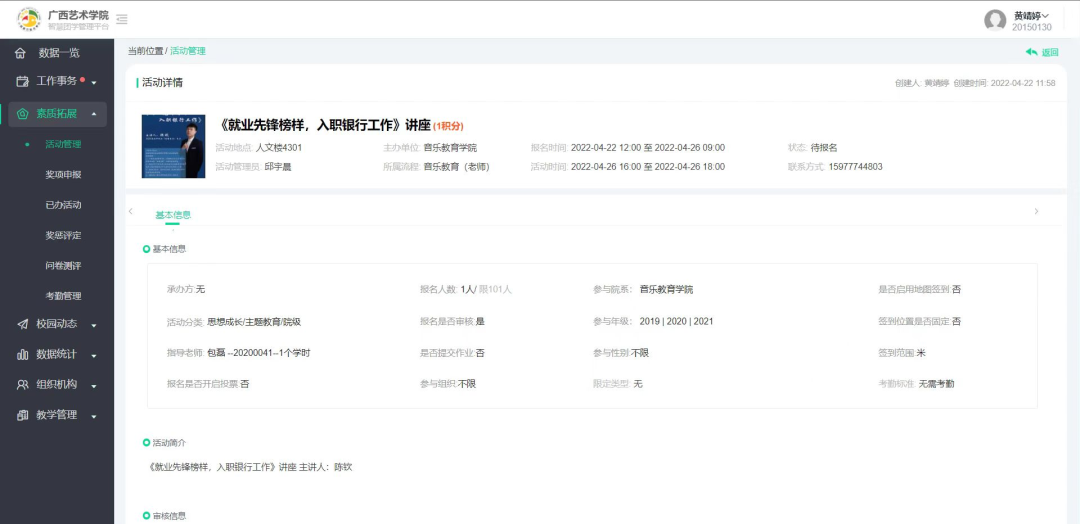Click the user avatar picture
1080x524 pixels.
[994, 20]
